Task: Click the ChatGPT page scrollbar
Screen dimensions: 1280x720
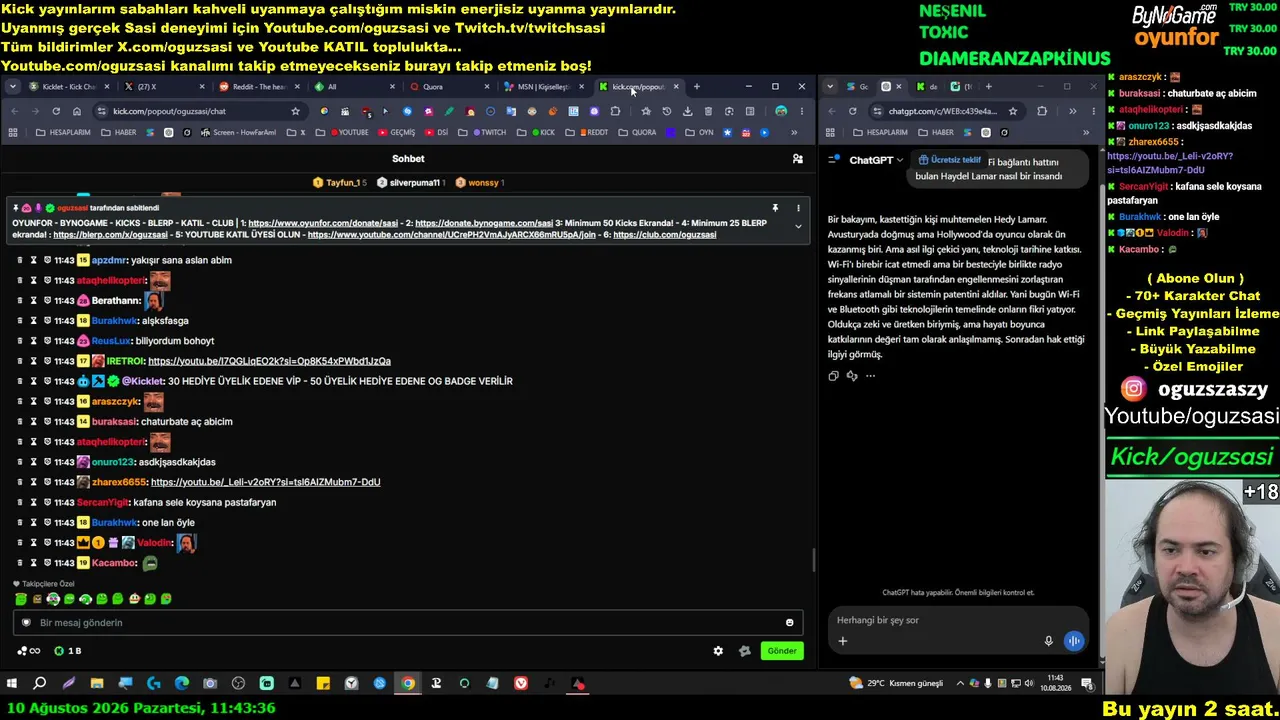Action: coord(1101,420)
